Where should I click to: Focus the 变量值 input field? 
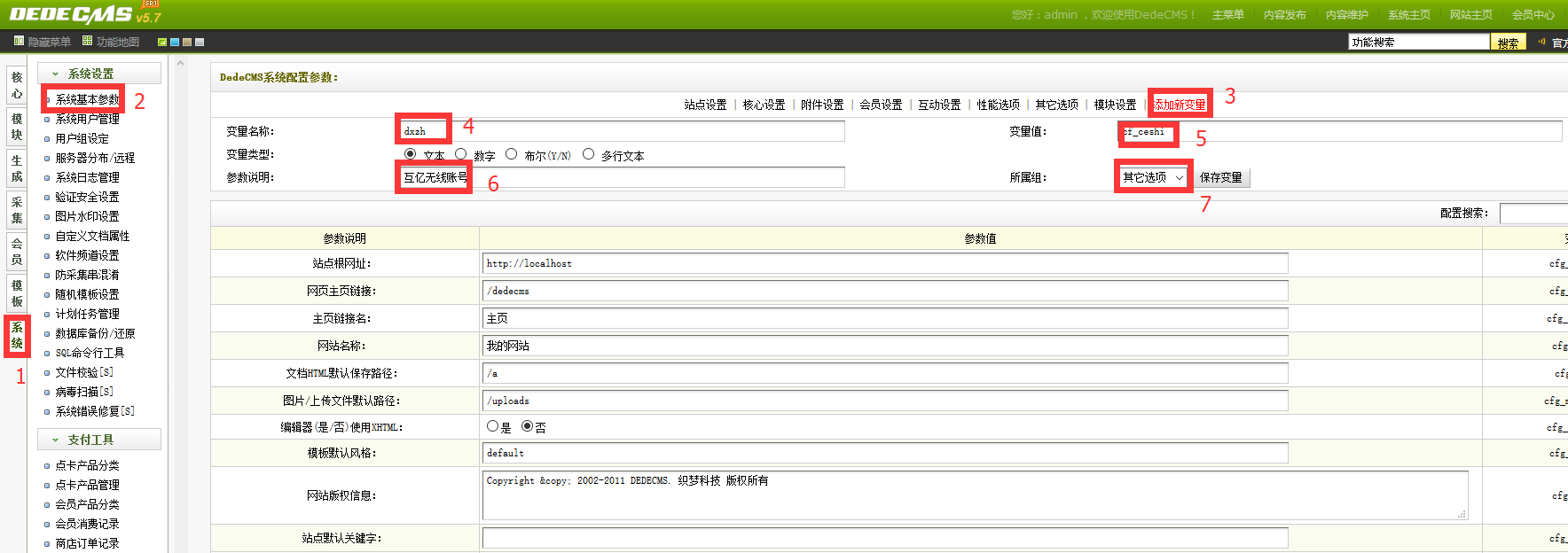1340,131
